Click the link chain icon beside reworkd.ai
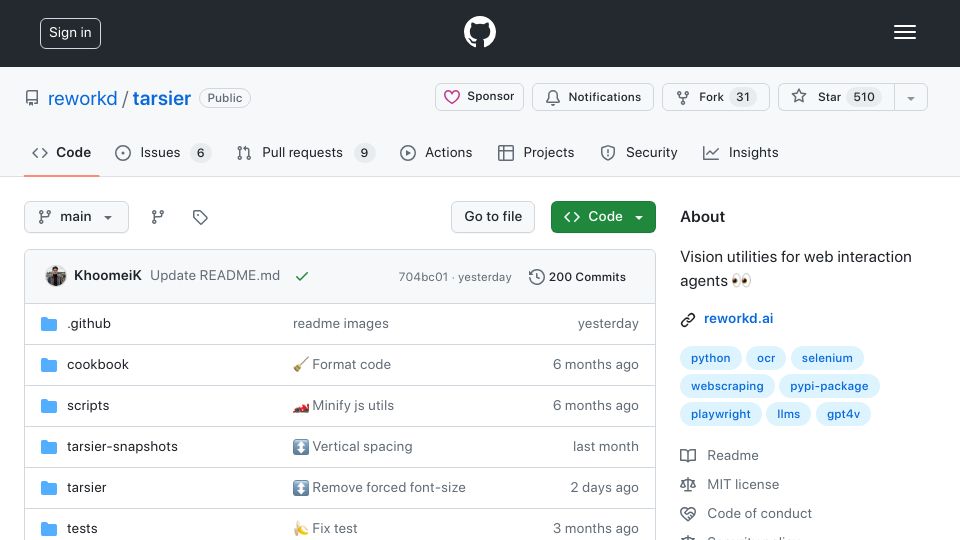960x540 pixels. click(x=688, y=320)
